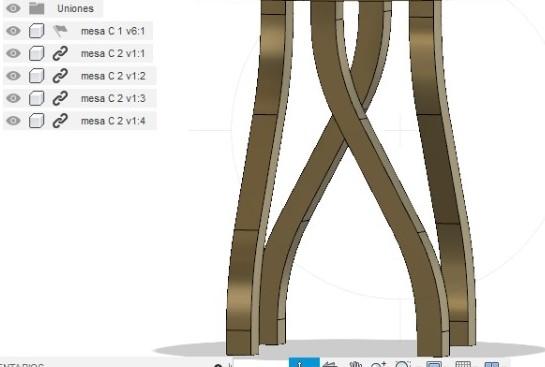Hide the Uniones folder with its eye icon
Screen dimensions: 545x367
(x=13, y=8)
